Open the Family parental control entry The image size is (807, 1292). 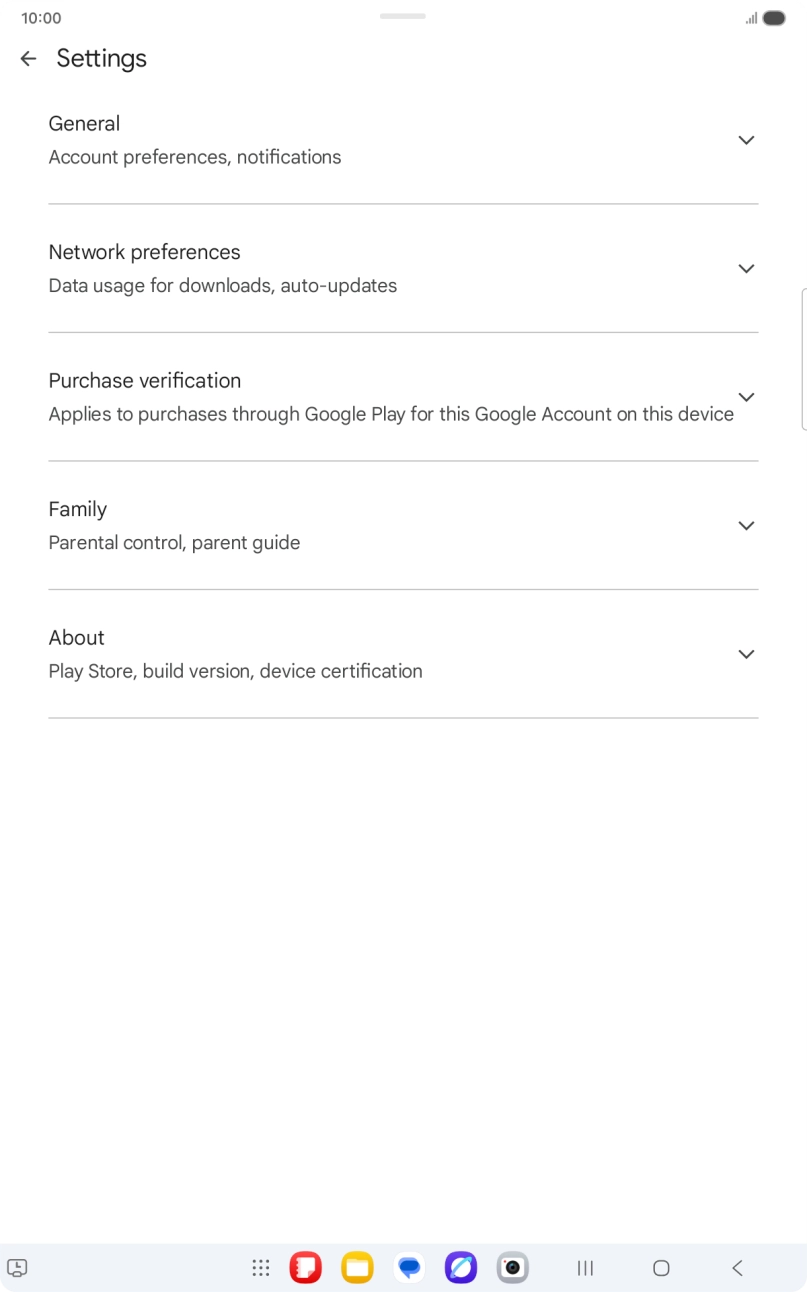(x=174, y=526)
